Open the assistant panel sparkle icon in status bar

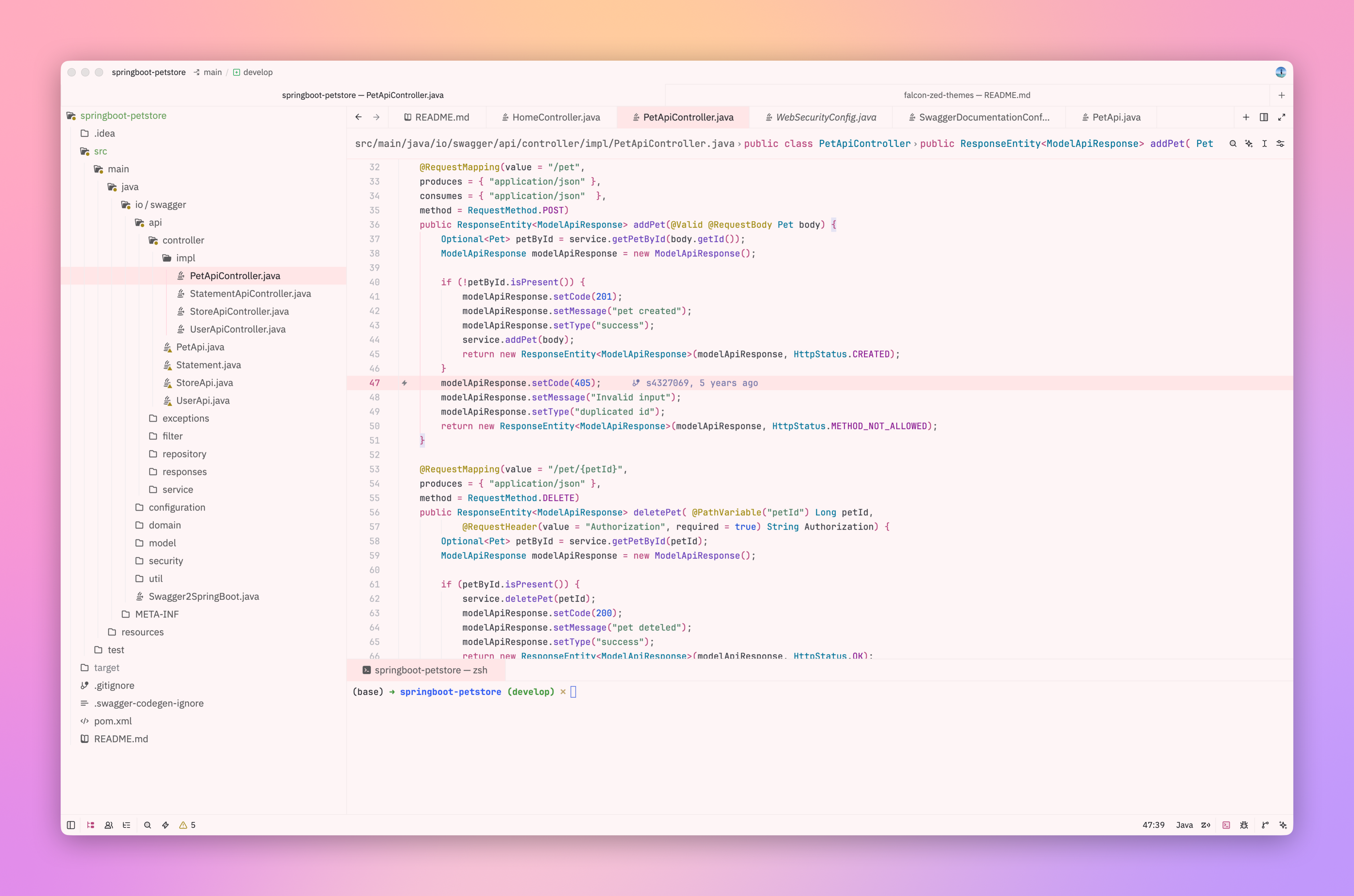pos(1282,824)
